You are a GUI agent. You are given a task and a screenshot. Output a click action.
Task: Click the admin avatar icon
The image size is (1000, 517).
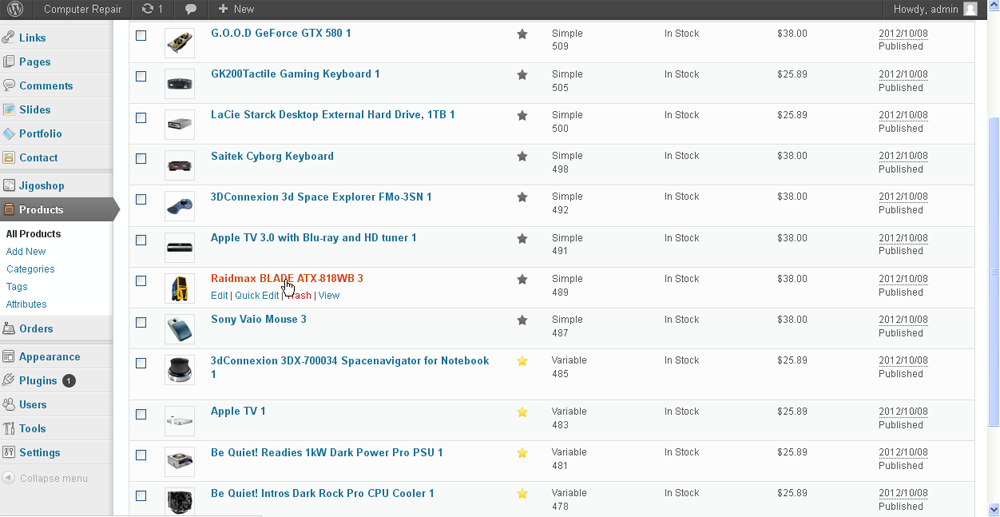970,9
